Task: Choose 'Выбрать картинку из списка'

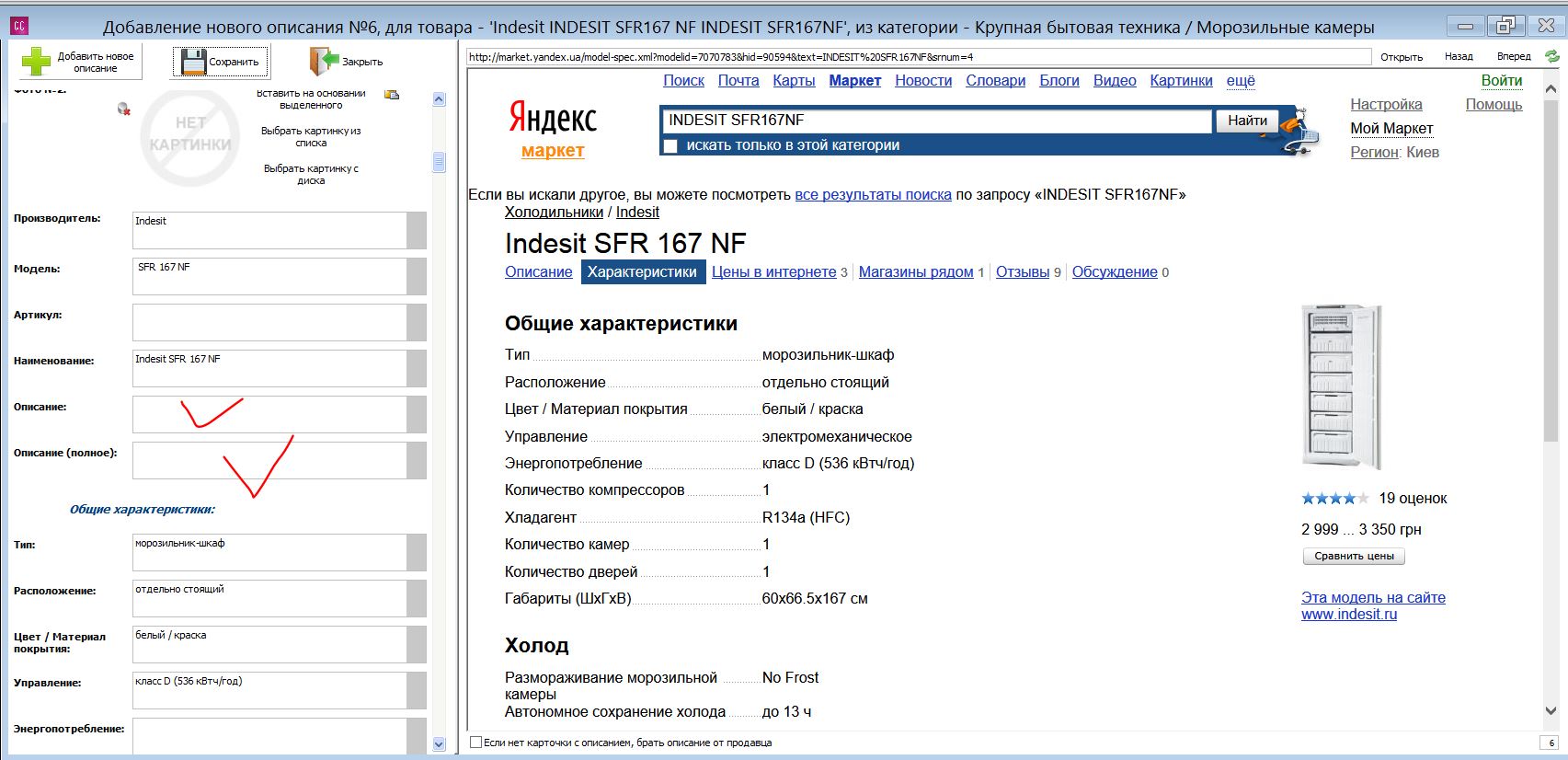Action: (311, 137)
